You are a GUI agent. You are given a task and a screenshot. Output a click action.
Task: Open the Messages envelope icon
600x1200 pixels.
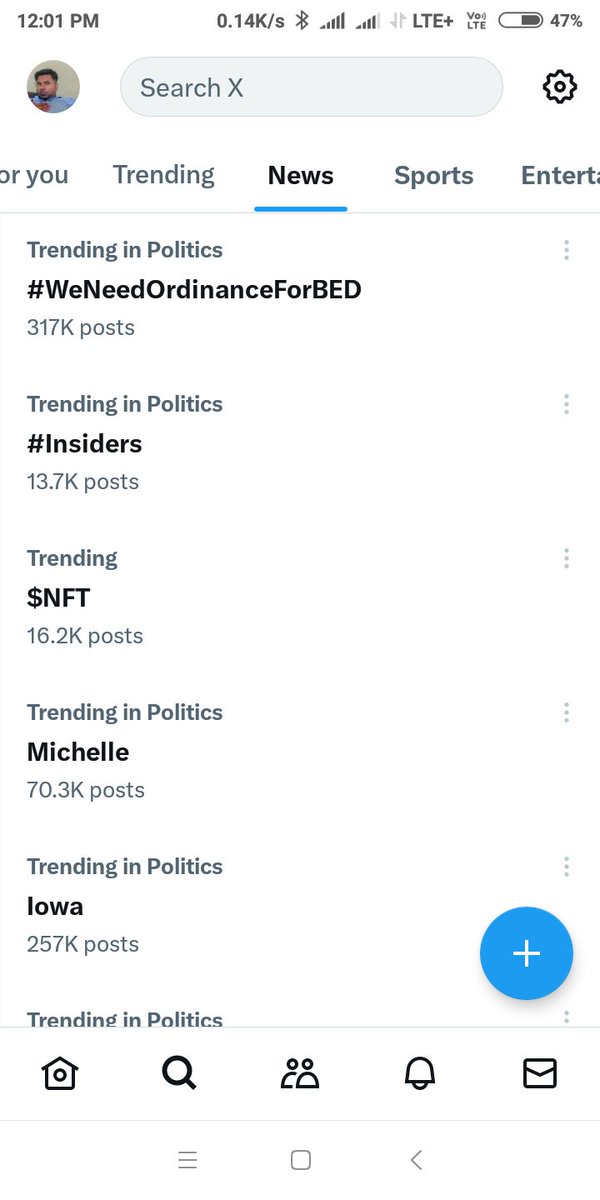click(x=540, y=1073)
